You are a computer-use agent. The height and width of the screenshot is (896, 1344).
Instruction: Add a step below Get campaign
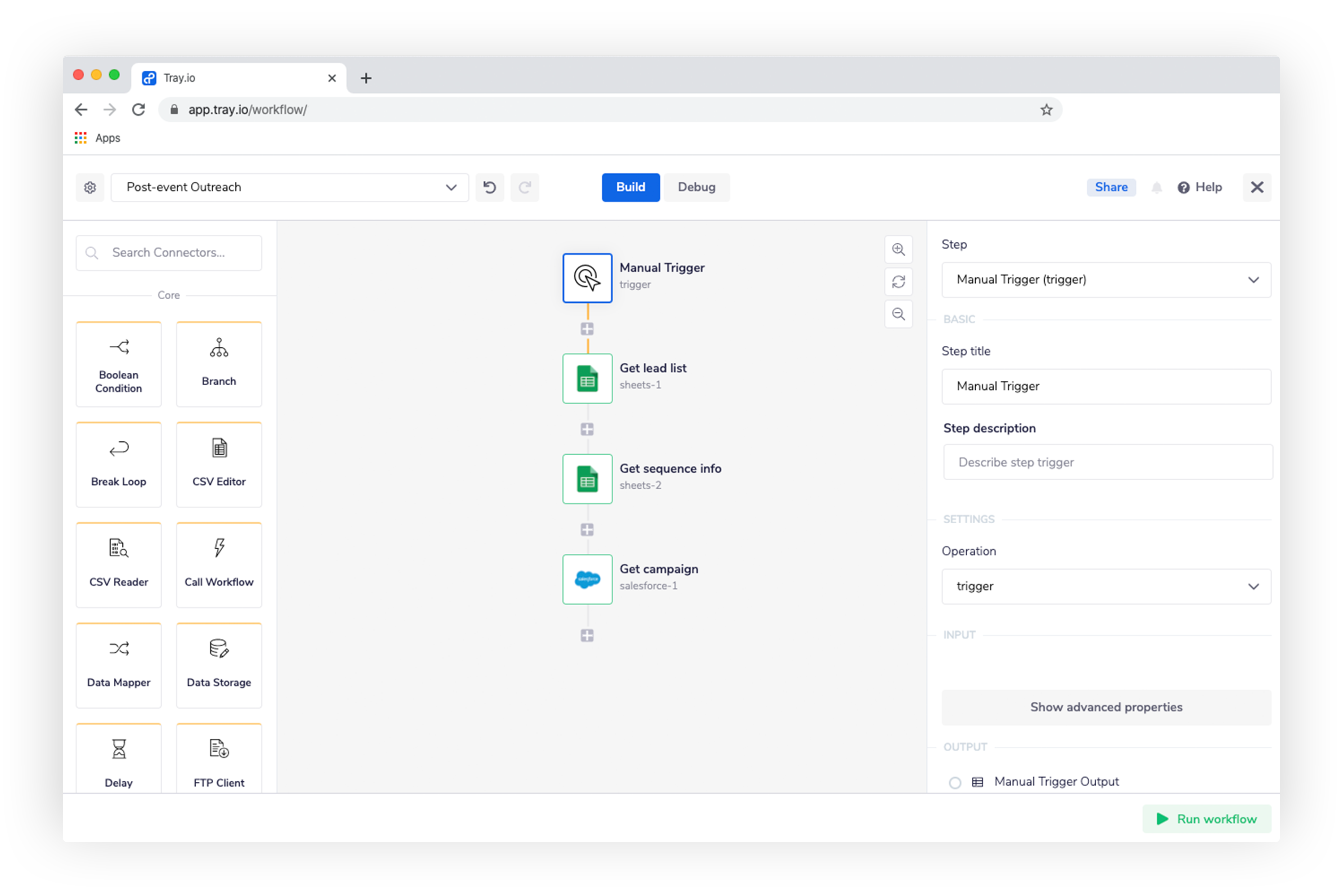tap(587, 635)
